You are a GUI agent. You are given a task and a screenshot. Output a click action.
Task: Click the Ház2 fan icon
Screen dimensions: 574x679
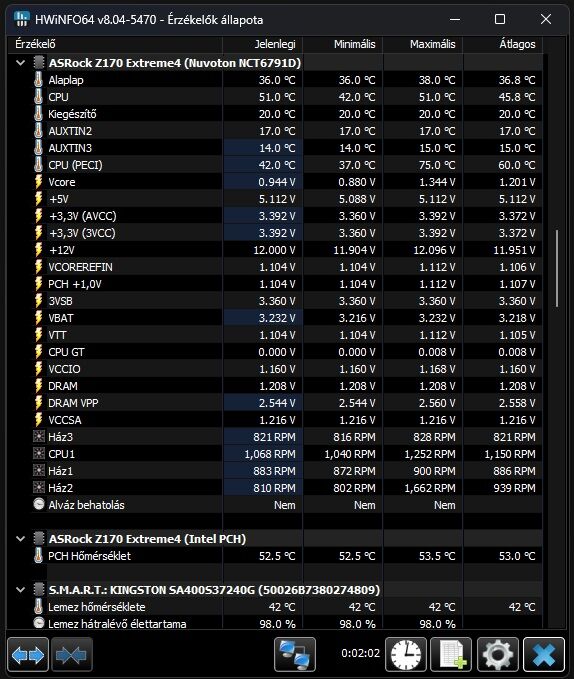click(39, 488)
